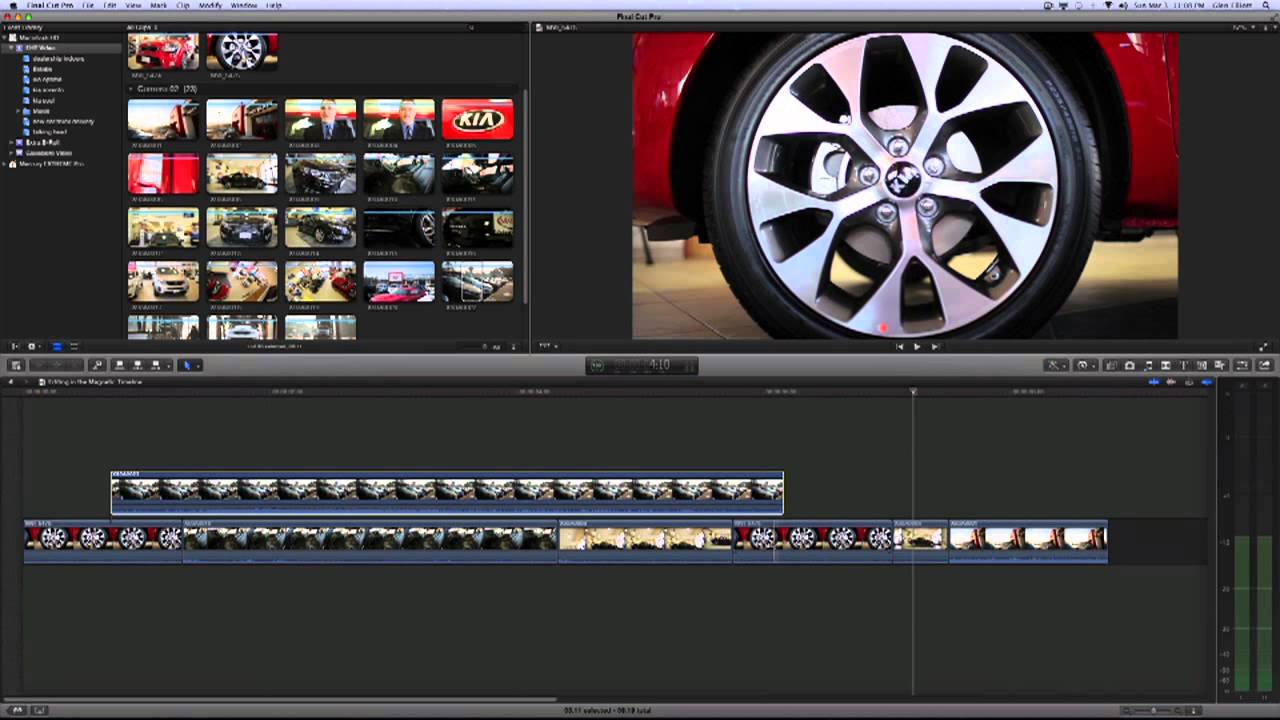Open the Clip menu
Screen dimensions: 1280x720
pos(183,5)
